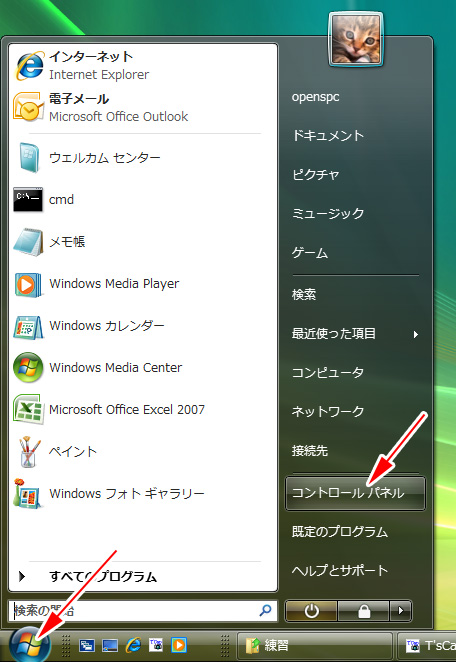
Task: Open the cmd command prompt icon
Action: [x=28, y=199]
